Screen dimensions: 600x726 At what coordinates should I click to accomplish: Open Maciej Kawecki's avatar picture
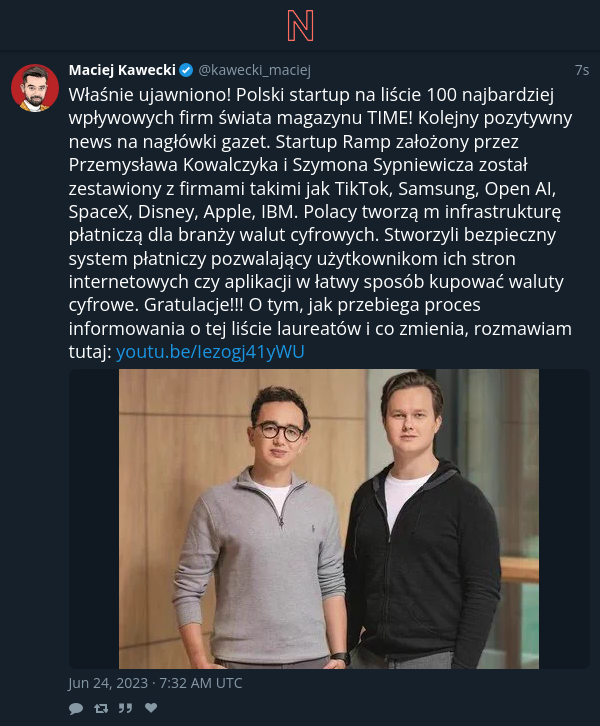coord(35,88)
